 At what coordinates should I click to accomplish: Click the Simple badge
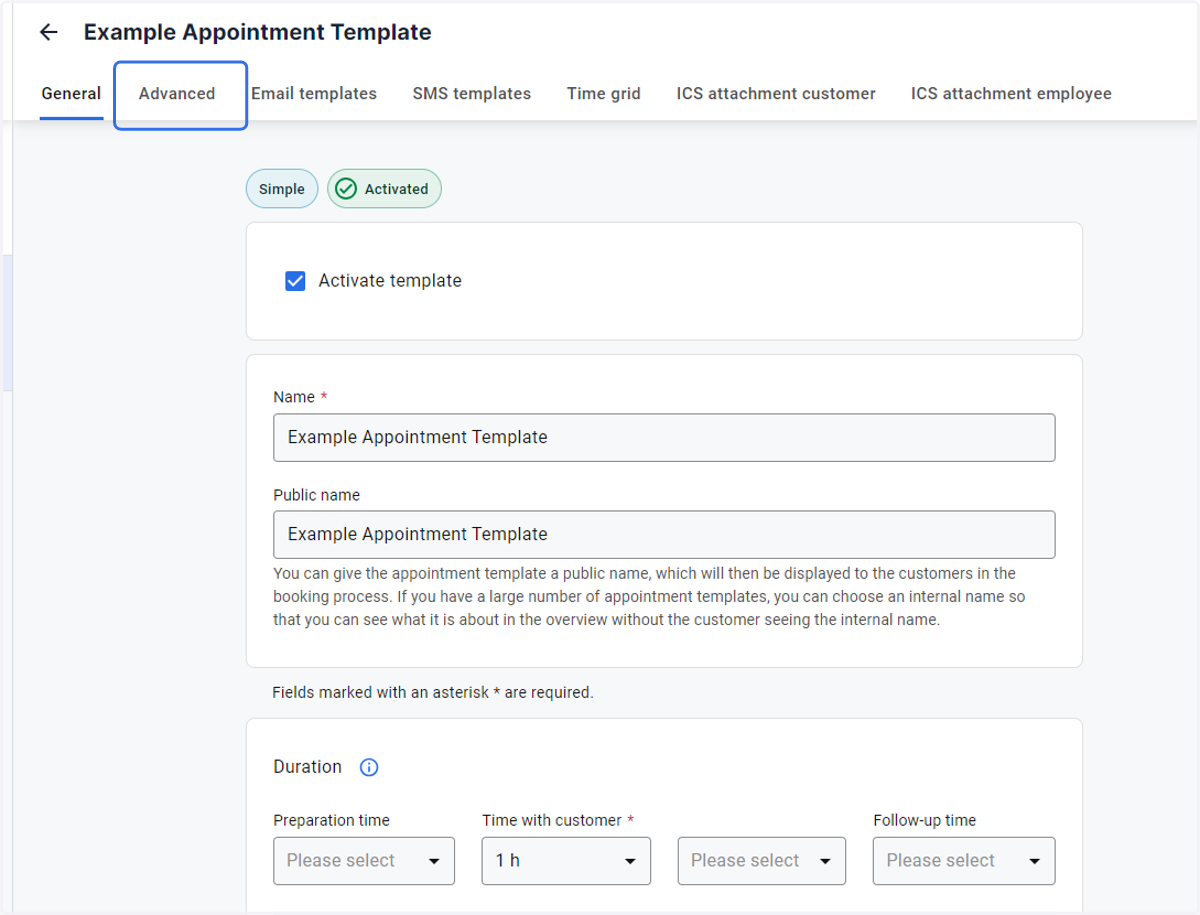282,189
